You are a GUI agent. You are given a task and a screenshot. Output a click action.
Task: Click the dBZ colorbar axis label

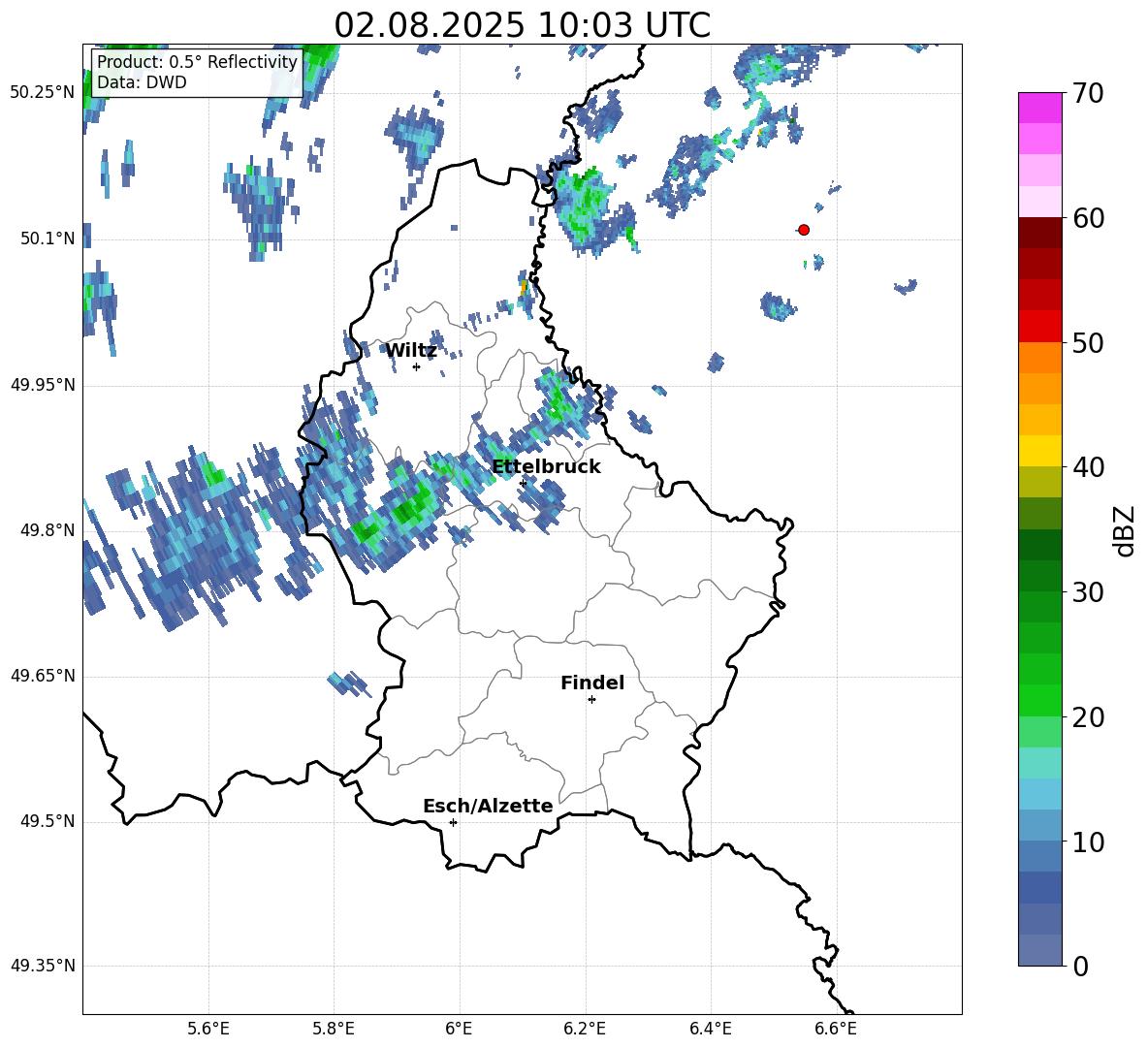pos(1126,530)
